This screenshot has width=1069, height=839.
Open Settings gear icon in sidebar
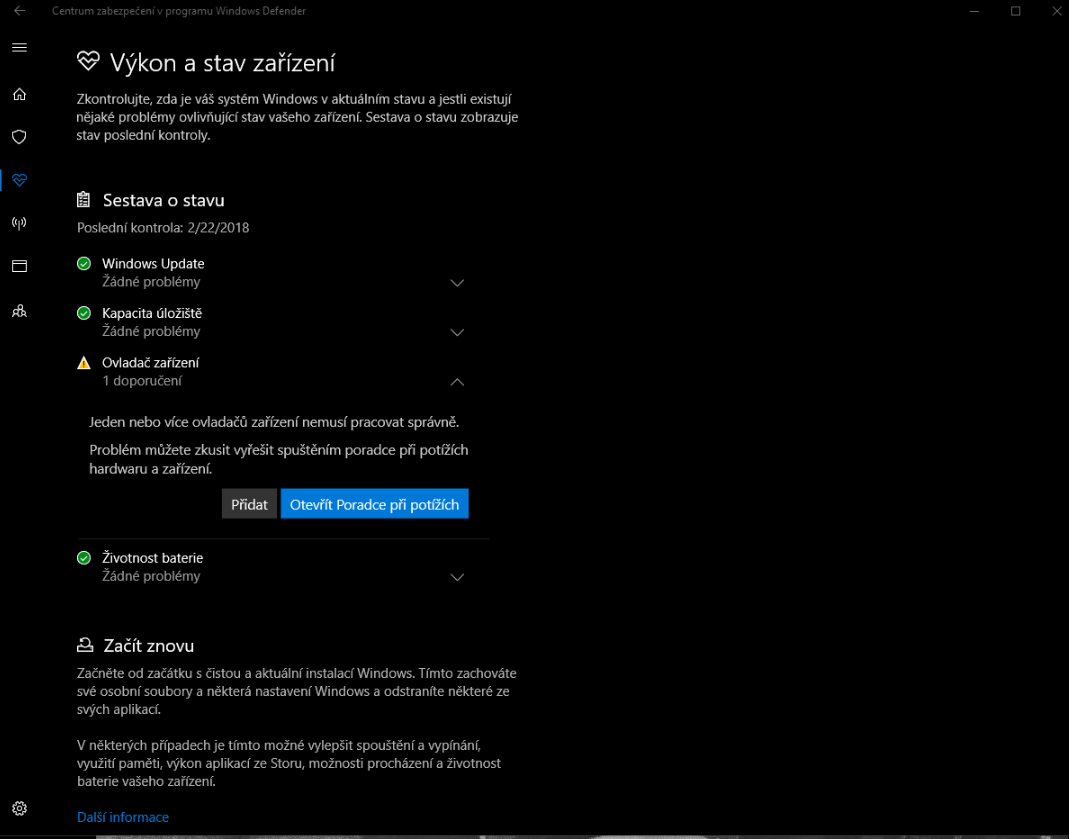pyautogui.click(x=19, y=808)
